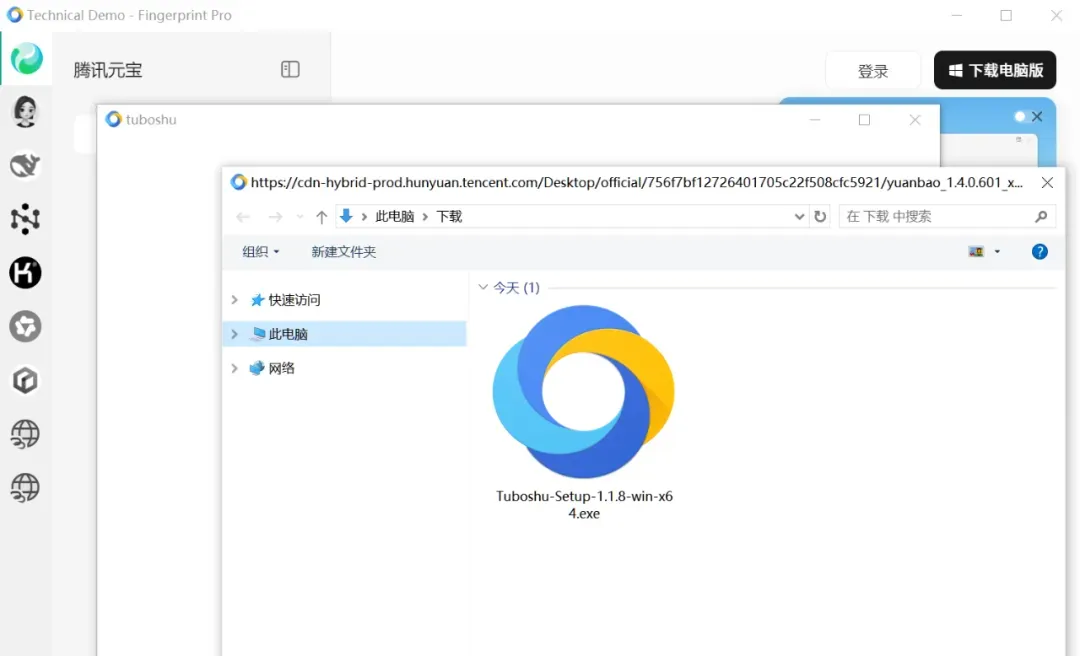Screen dimensions: 1080x656
Task: Select the hexagon cube sidebar icon
Action: [x=25, y=380]
